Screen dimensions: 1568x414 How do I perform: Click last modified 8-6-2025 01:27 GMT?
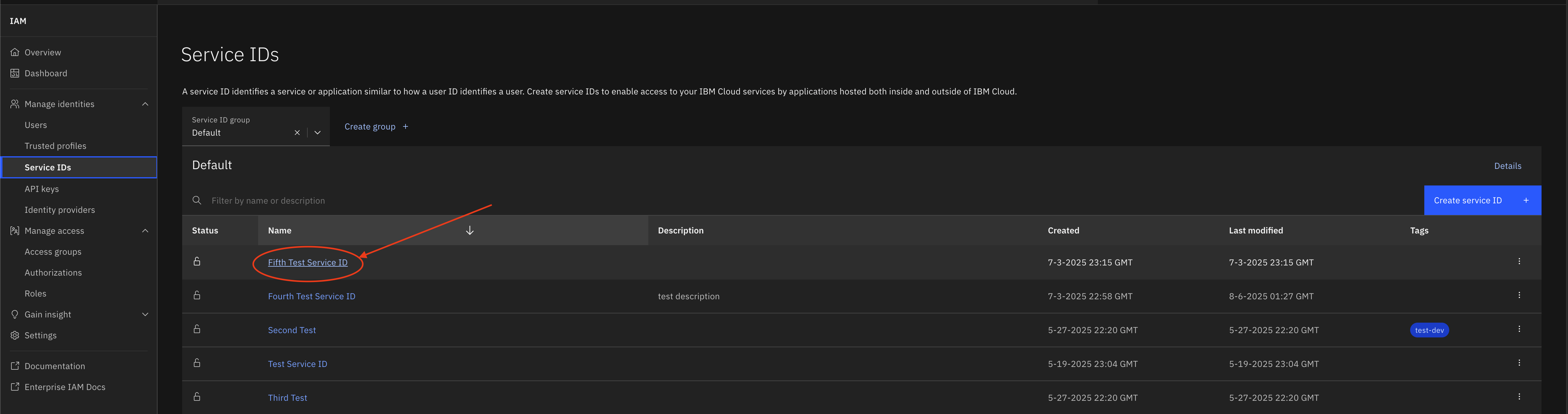pos(1271,297)
